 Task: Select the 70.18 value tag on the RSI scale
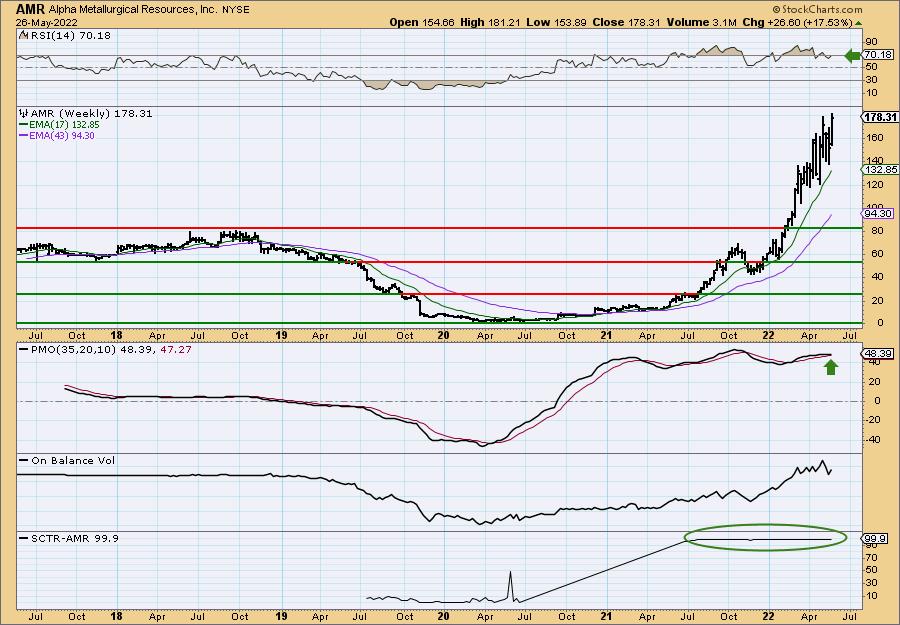tap(878, 55)
